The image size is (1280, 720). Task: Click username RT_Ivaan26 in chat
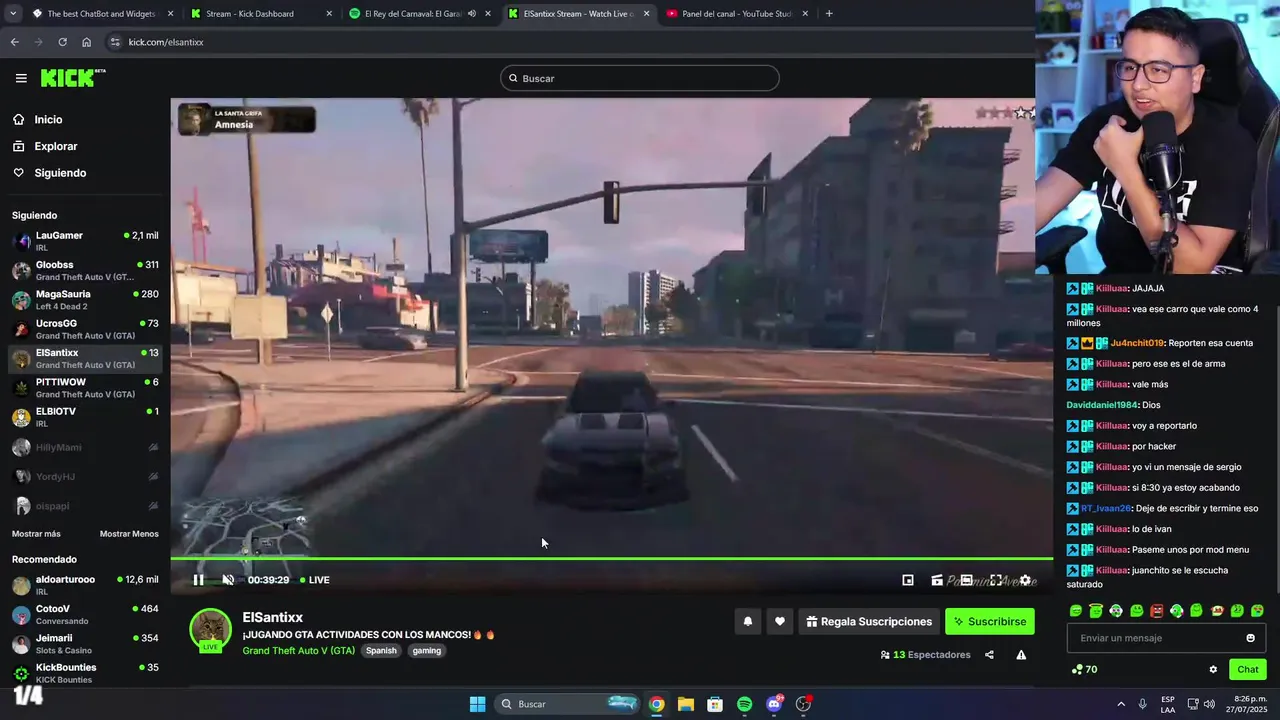coord(1105,508)
